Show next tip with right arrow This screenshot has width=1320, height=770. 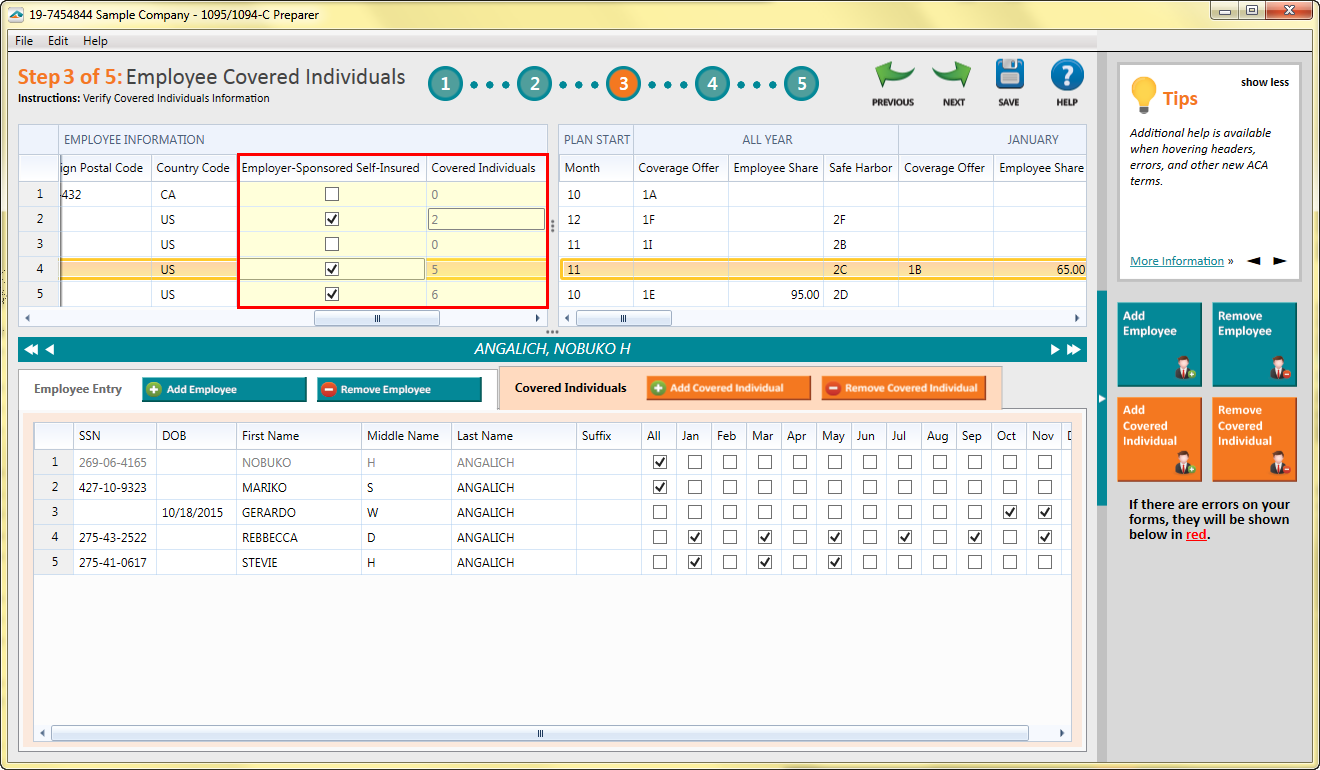[x=1279, y=261]
